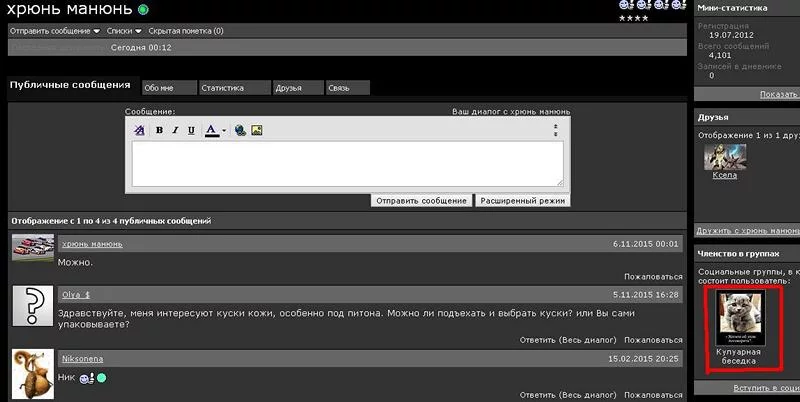Apply the font color A icon
800x402 pixels.
pos(211,130)
